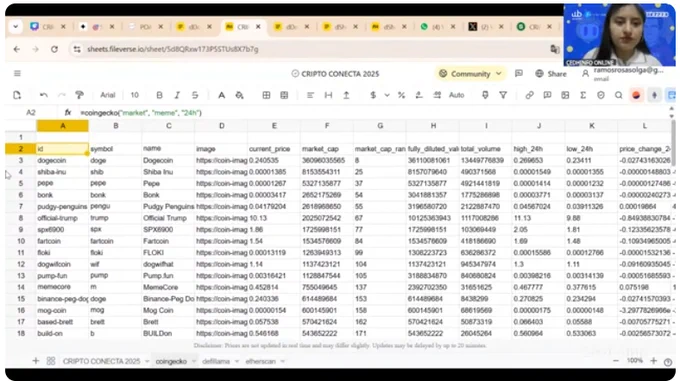The height and width of the screenshot is (381, 680).
Task: Click the merge cells icon
Action: (x=284, y=95)
